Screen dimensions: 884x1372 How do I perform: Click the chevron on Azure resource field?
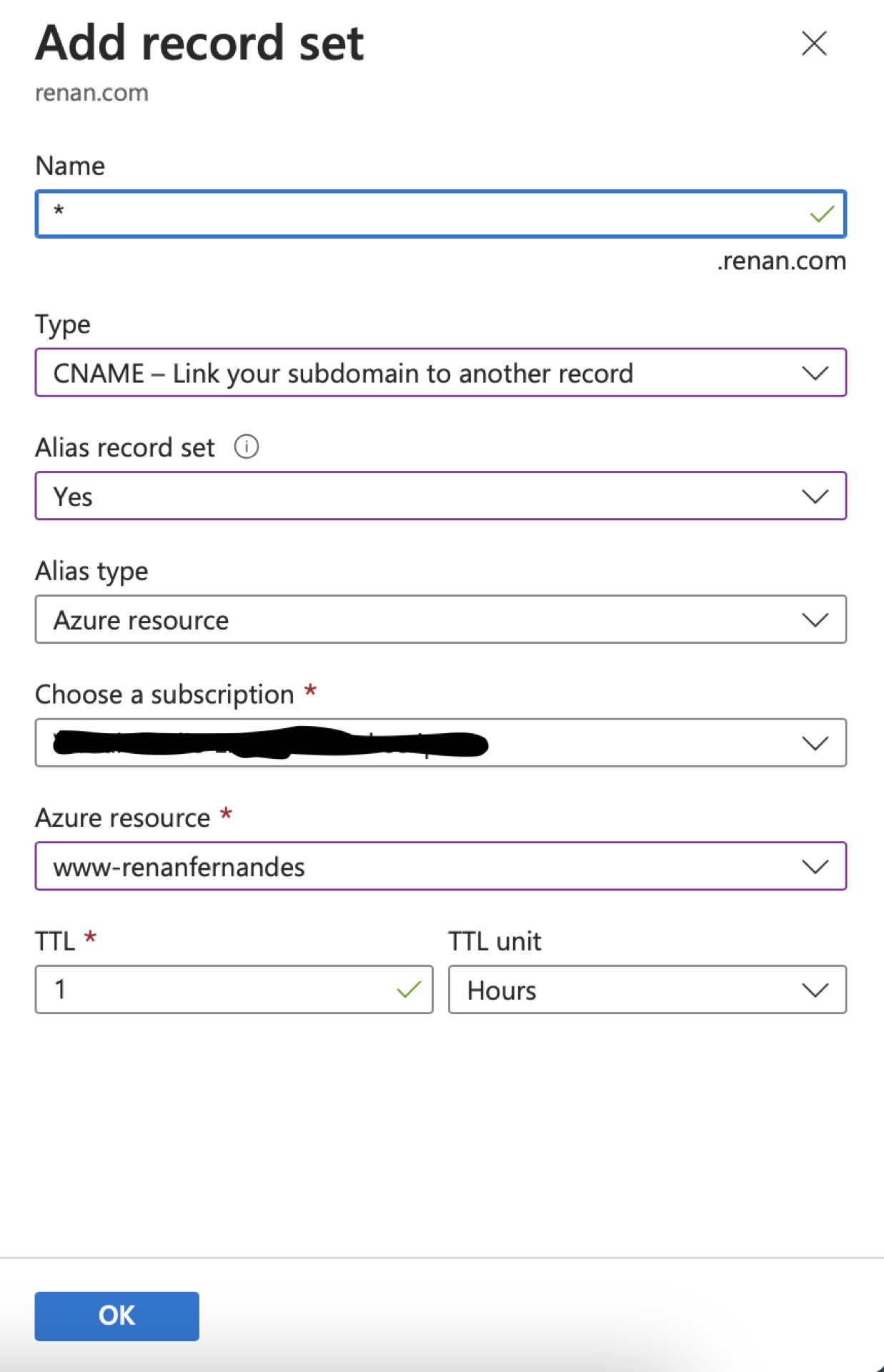pyautogui.click(x=815, y=867)
